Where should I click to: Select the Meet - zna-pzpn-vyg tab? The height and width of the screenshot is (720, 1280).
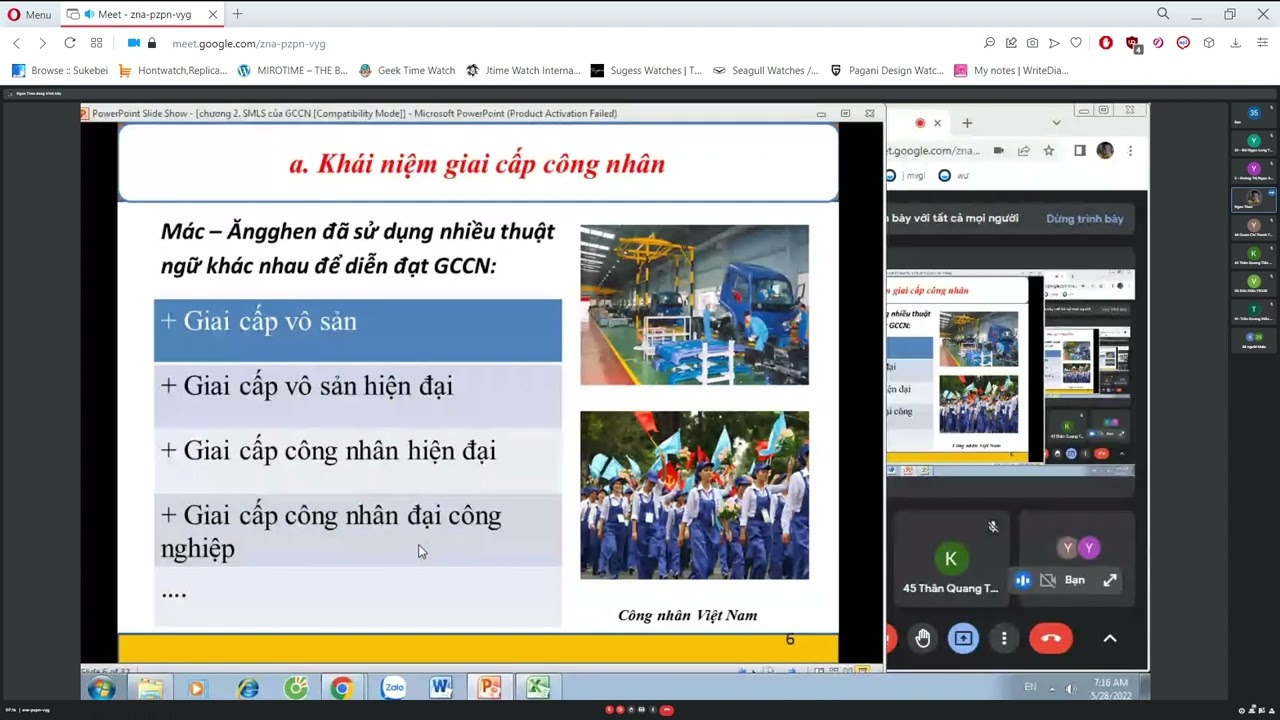(x=143, y=15)
